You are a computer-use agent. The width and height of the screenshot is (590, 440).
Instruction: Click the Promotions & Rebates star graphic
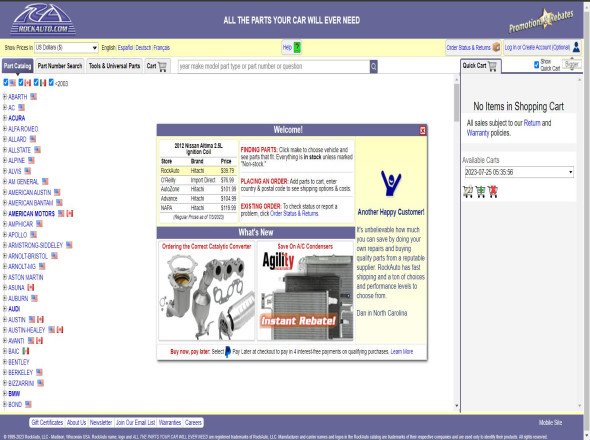point(541,21)
